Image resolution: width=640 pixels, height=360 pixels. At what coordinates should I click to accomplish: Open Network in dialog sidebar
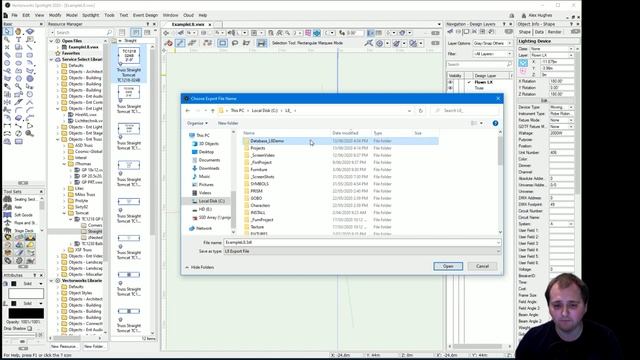point(200,228)
